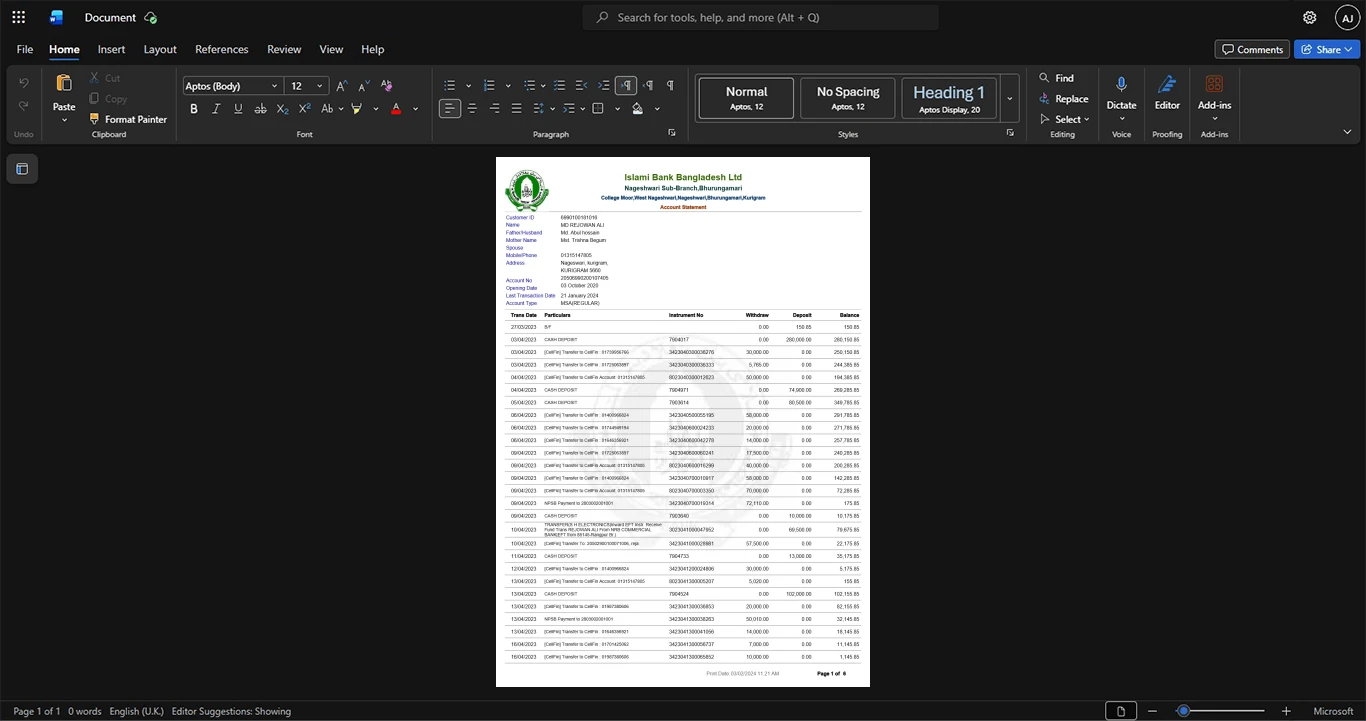Apply the Heading 1 style
This screenshot has height=721, width=1366.
(x=949, y=98)
